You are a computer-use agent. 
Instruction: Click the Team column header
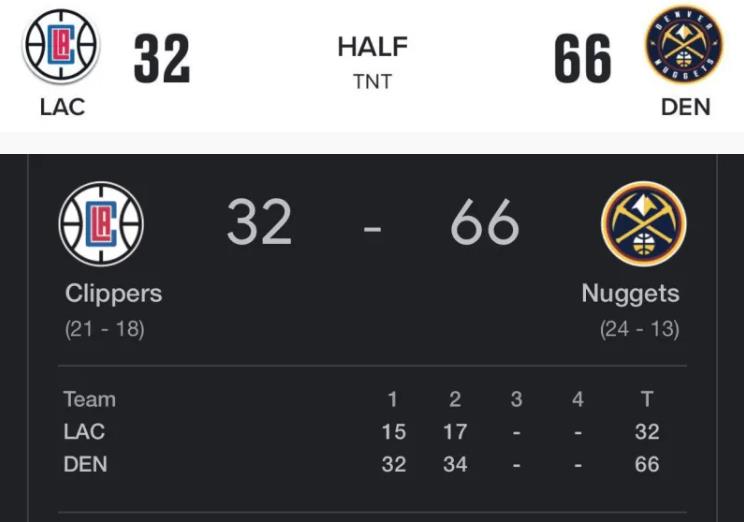[x=90, y=400]
